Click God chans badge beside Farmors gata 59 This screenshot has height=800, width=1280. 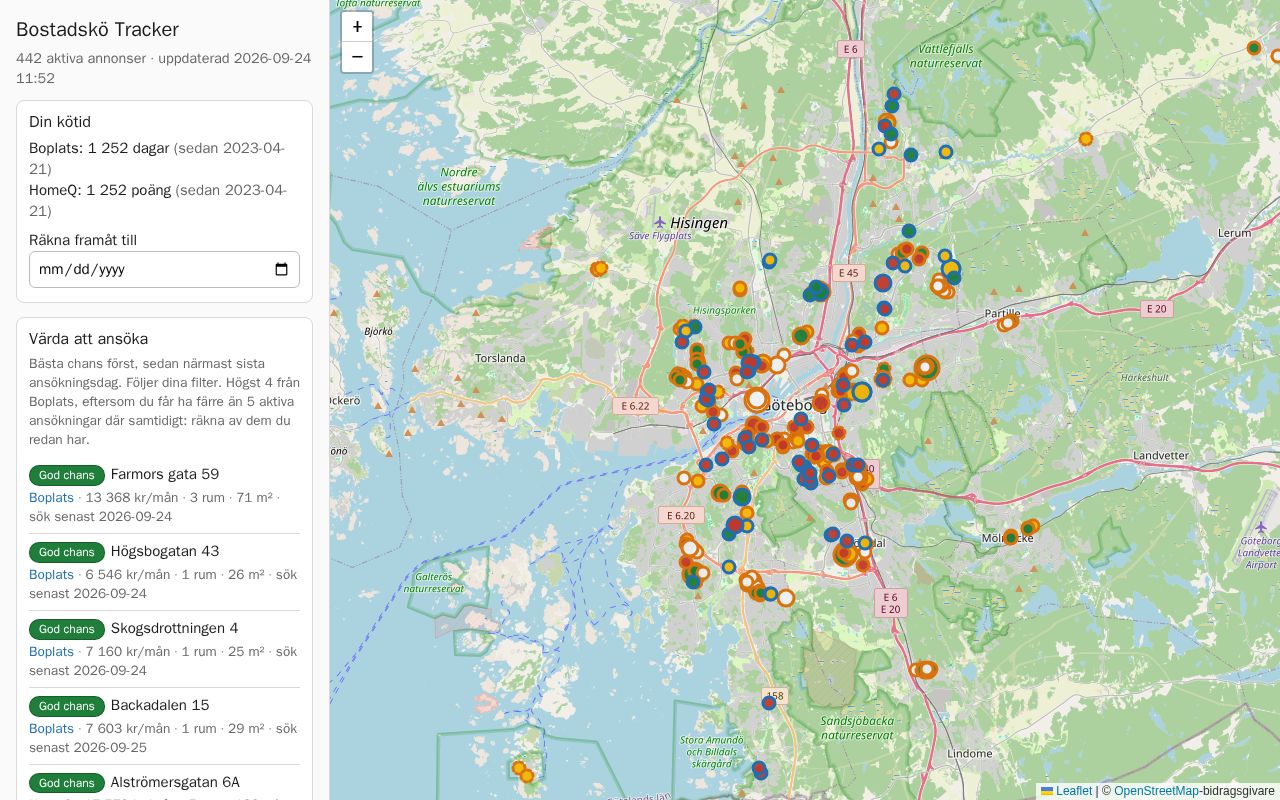point(67,475)
